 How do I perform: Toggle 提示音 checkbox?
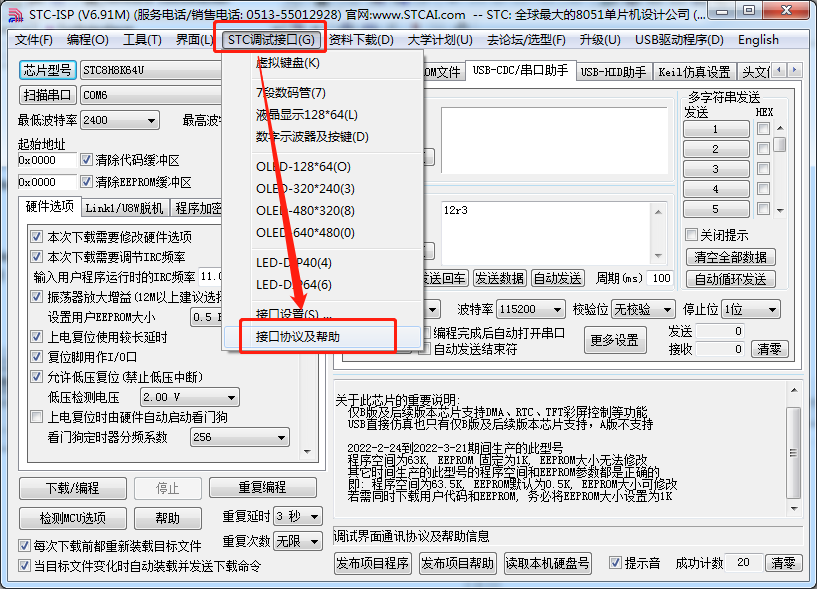[x=615, y=563]
